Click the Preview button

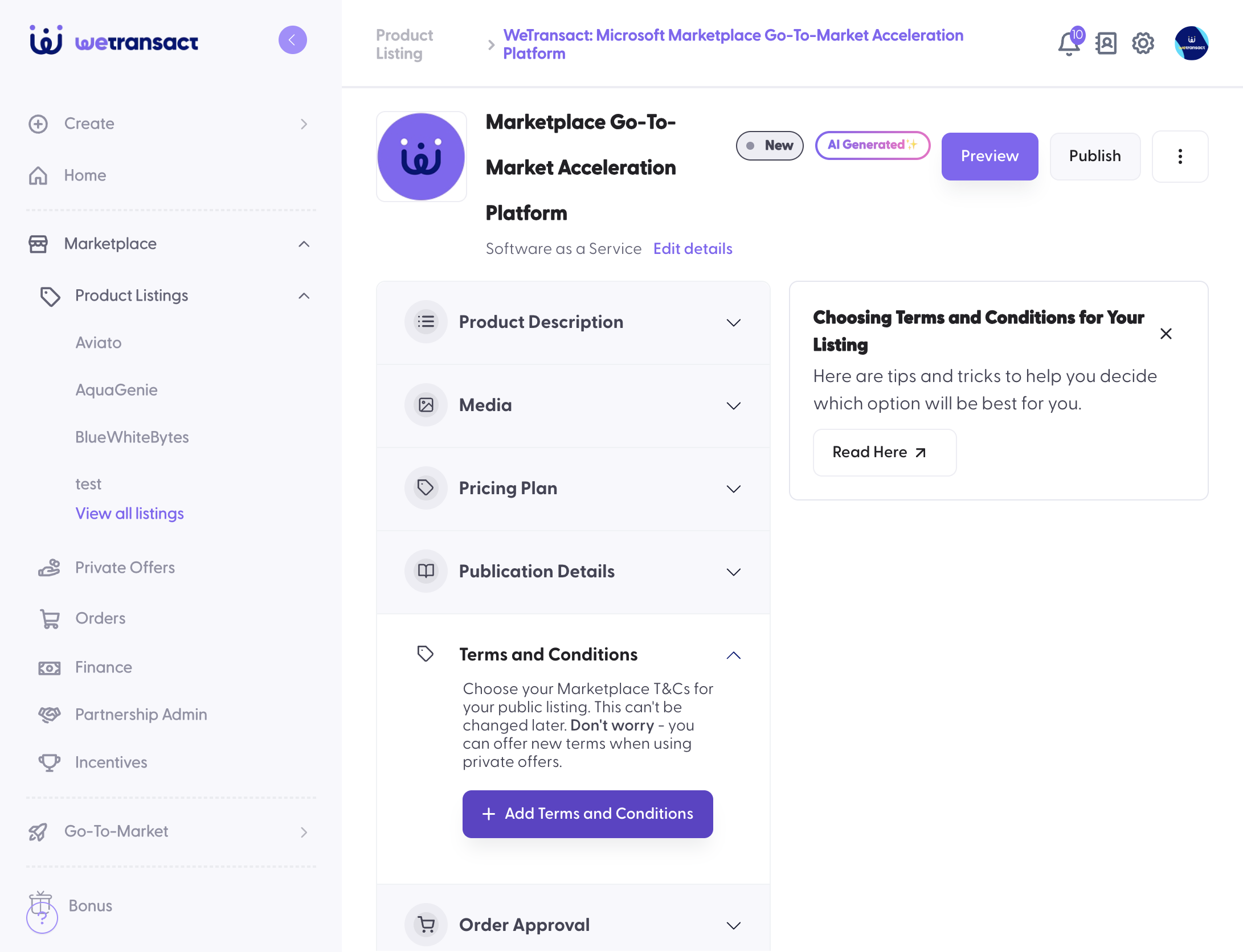coord(990,156)
